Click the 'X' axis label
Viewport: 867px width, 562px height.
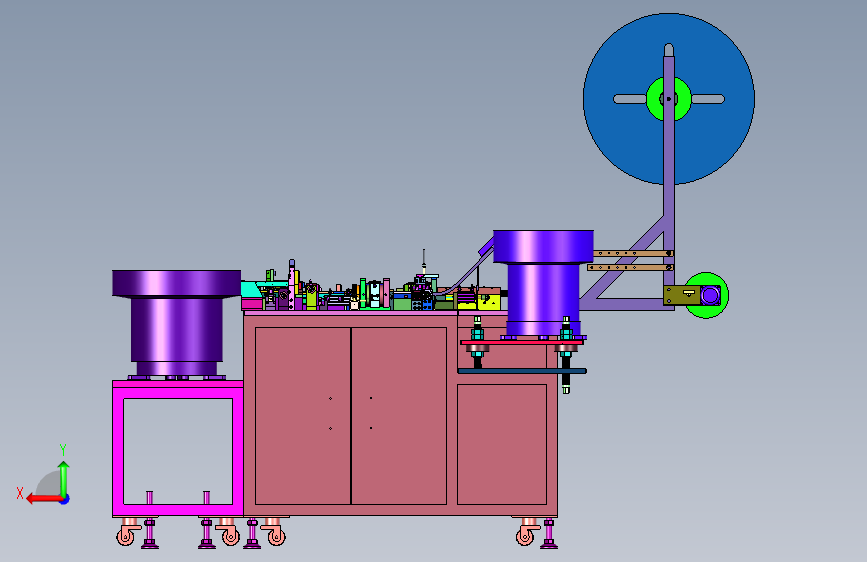20,493
